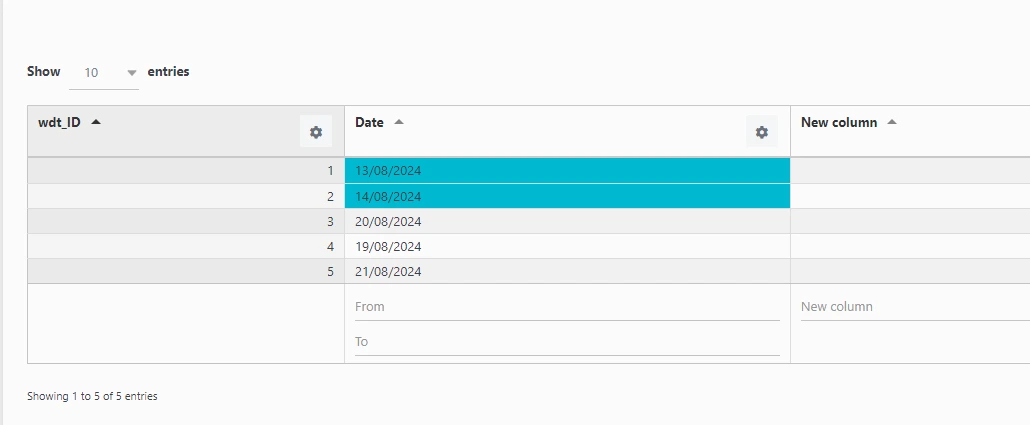Image resolution: width=1030 pixels, height=425 pixels.
Task: Click the wdt_ID column header label
Action: (59, 122)
